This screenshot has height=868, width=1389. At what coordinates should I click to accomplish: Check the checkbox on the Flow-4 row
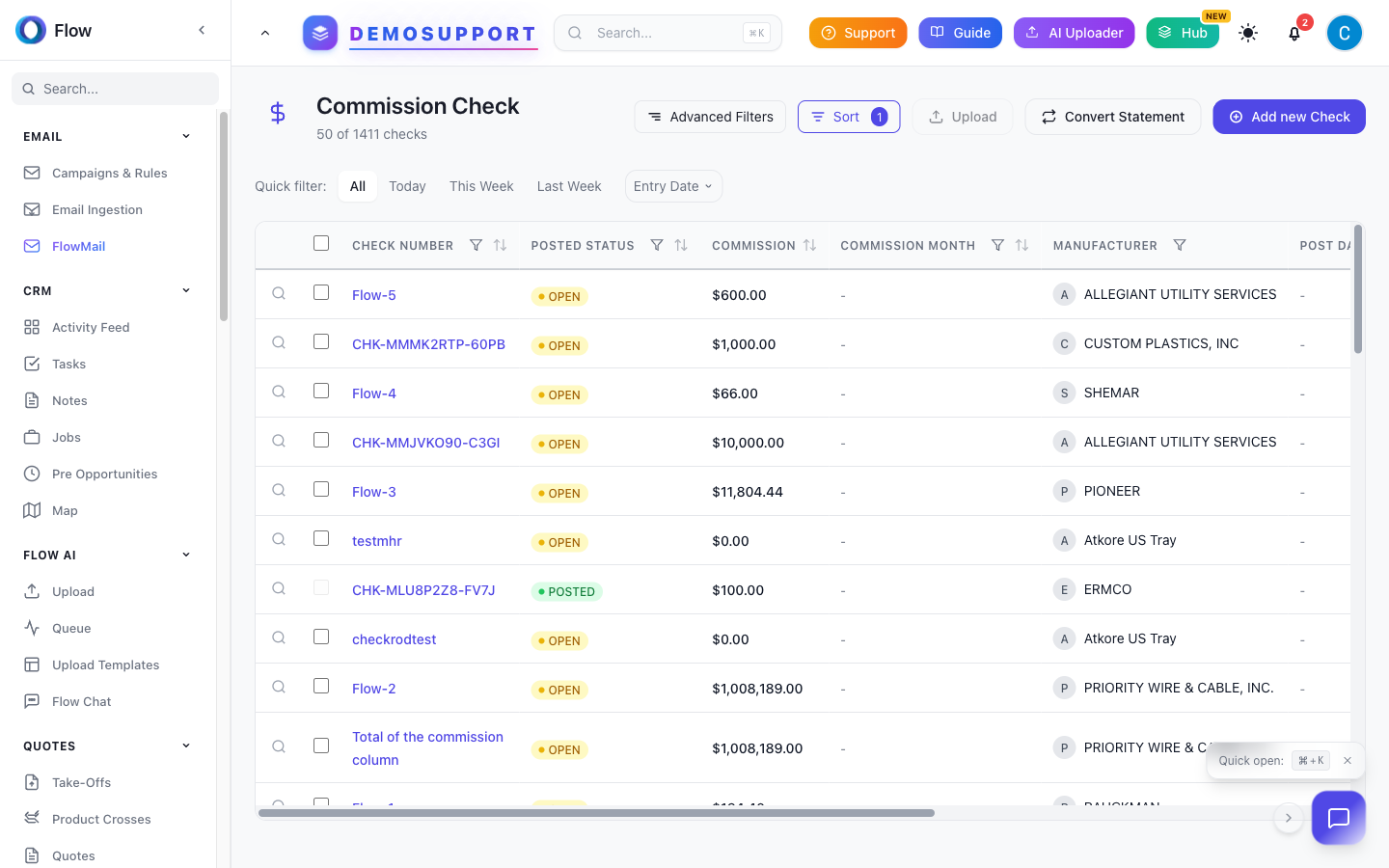tap(321, 391)
